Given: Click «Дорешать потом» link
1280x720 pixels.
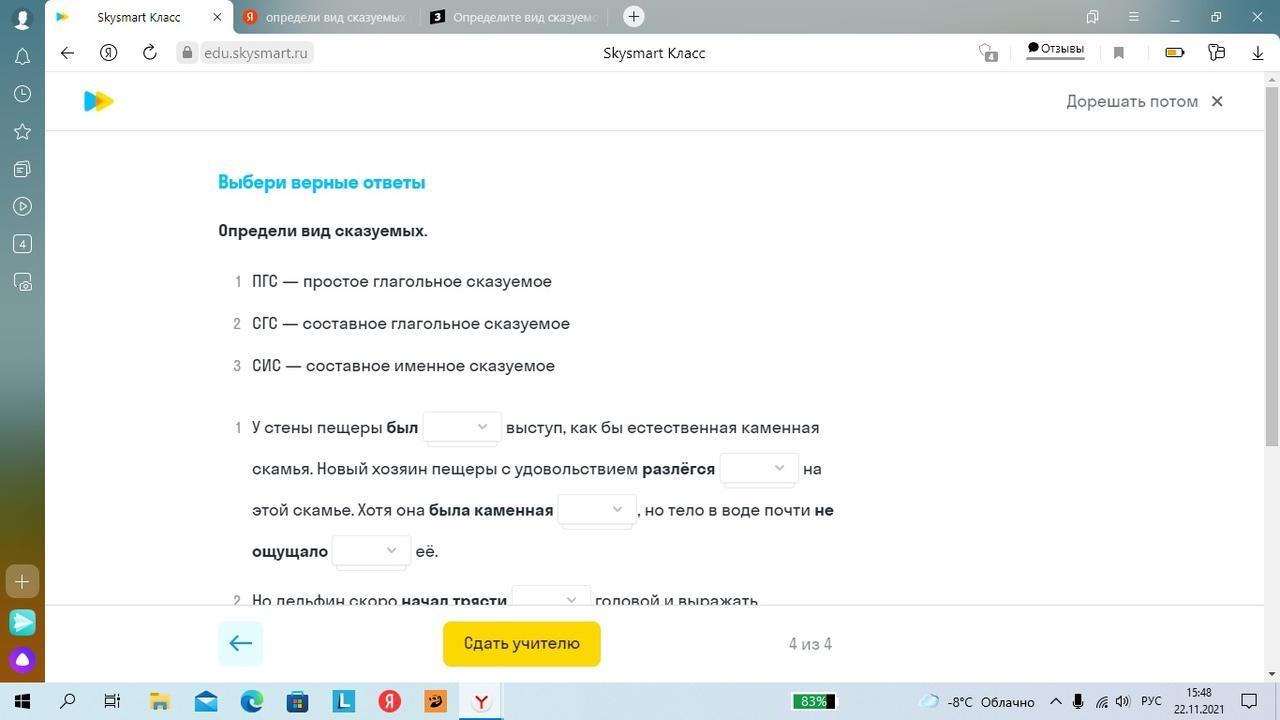Looking at the screenshot, I should pos(1131,101).
